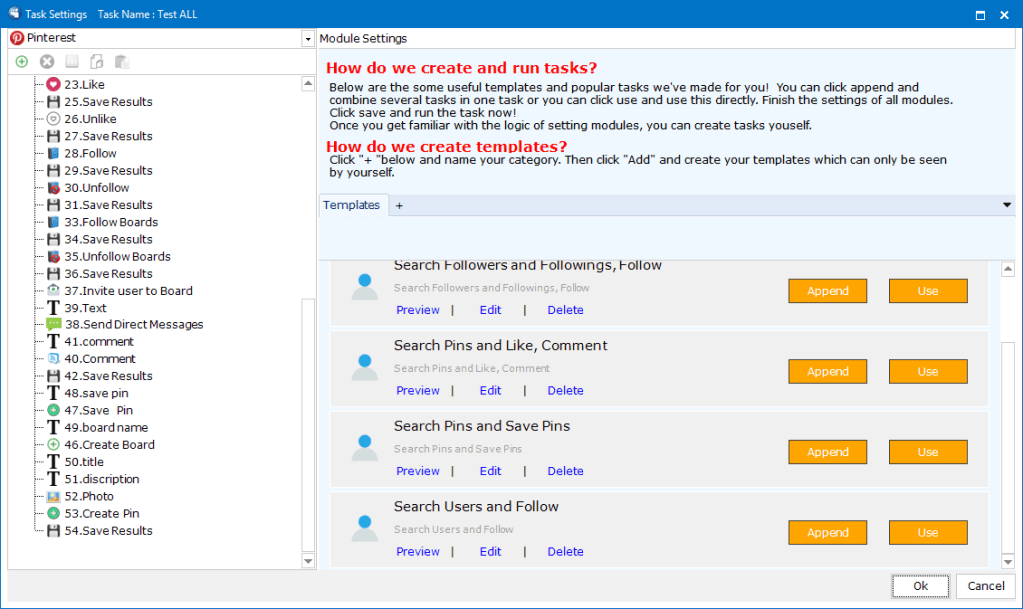Click the green add module icon
Image resolution: width=1023 pixels, height=609 pixels.
click(22, 62)
